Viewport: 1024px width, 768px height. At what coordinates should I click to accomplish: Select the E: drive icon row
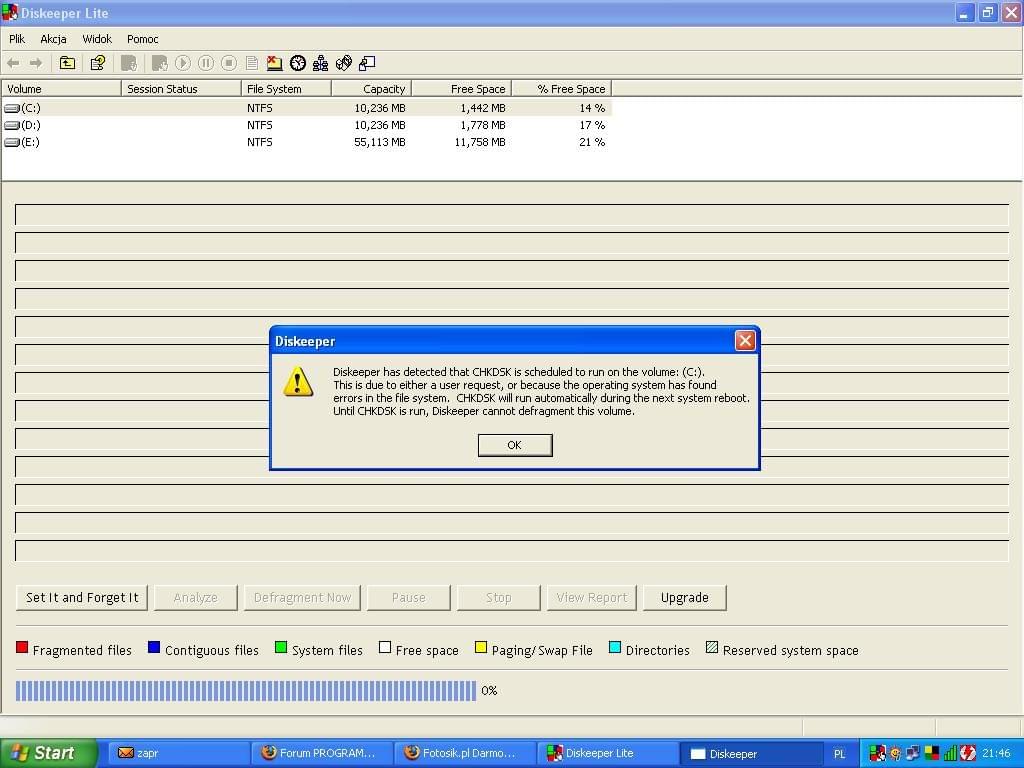(x=306, y=142)
